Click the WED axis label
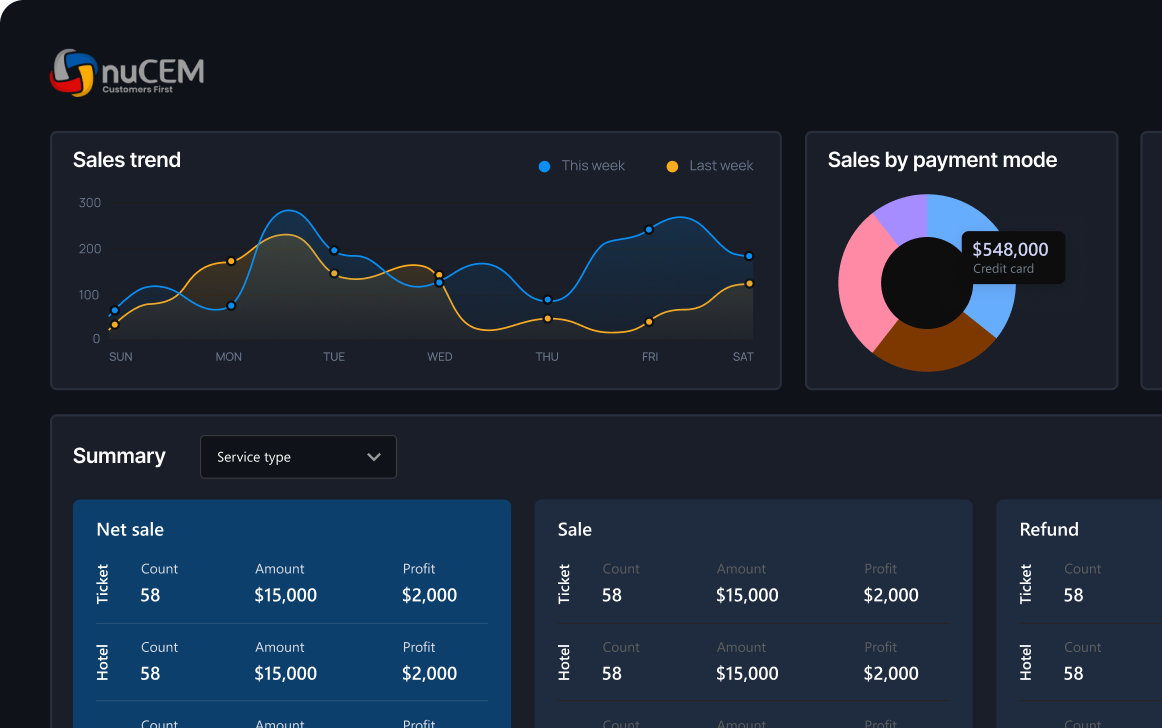 tap(439, 357)
